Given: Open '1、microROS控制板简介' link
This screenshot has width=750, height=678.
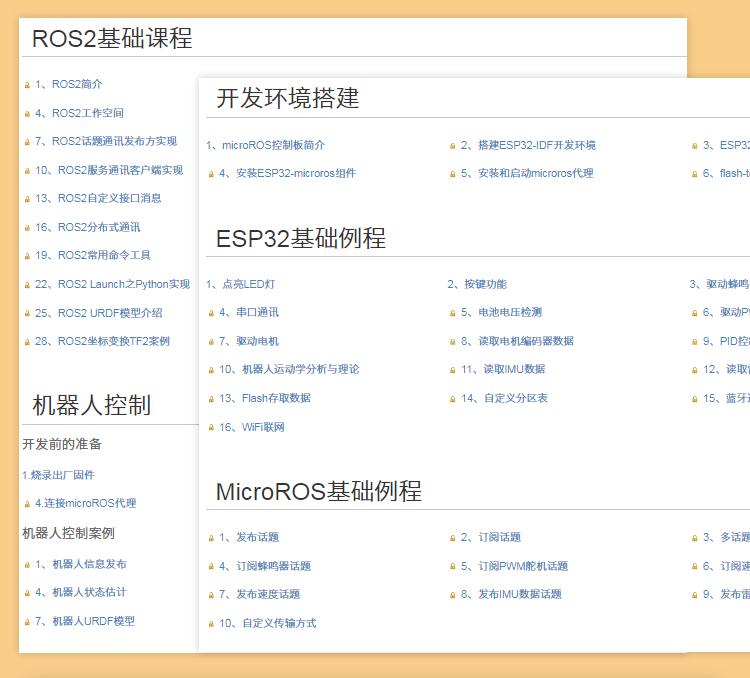Looking at the screenshot, I should pyautogui.click(x=265, y=145).
